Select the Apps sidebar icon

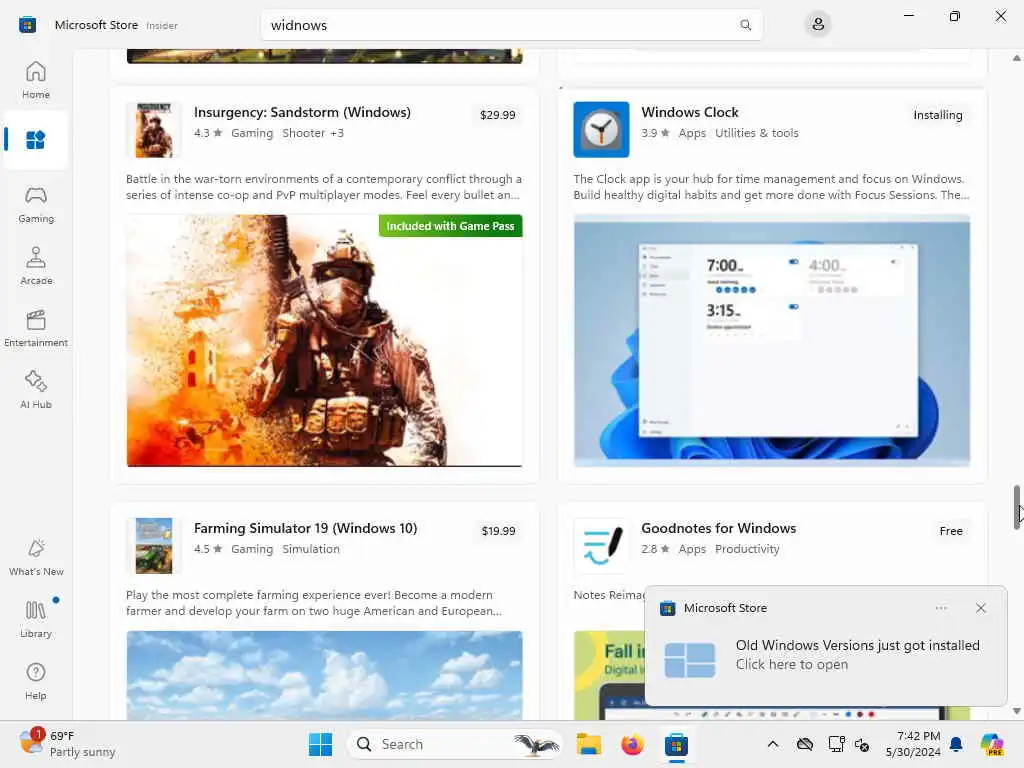click(36, 140)
